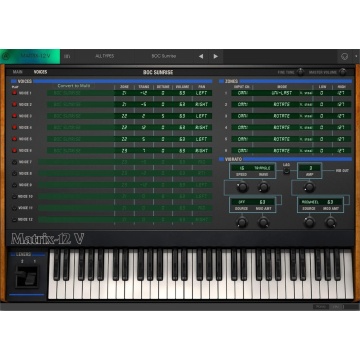Open the preset library browser icon

click(67, 56)
